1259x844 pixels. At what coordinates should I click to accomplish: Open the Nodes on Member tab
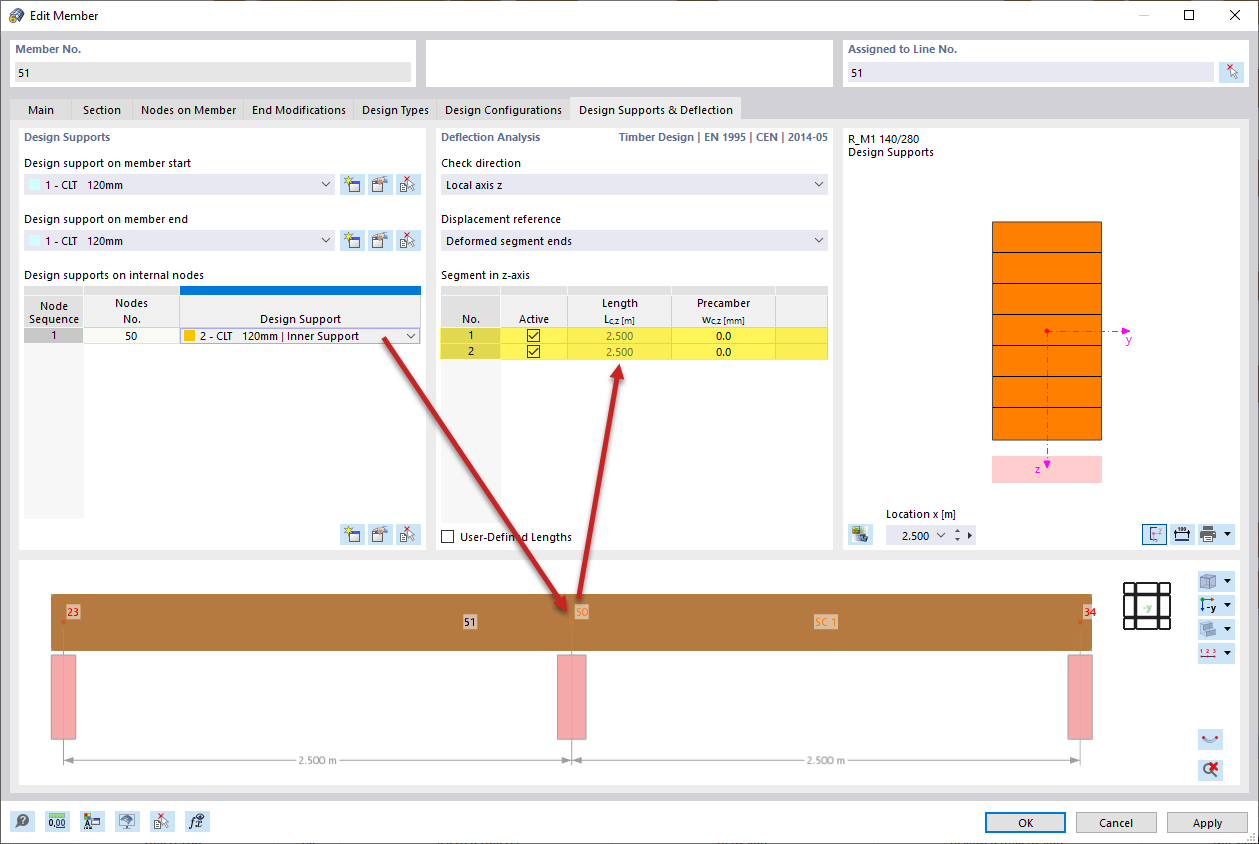click(x=189, y=110)
